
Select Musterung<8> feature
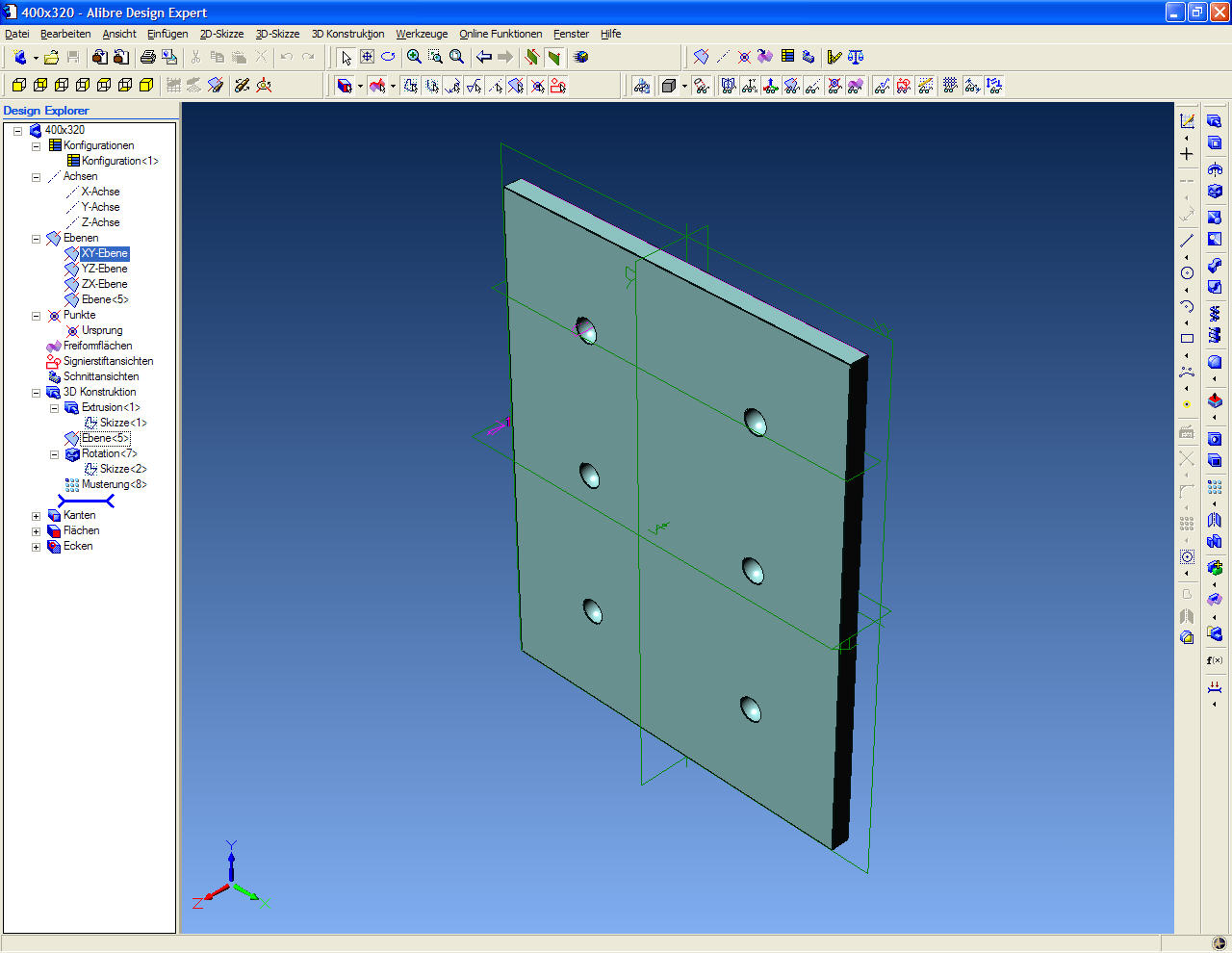[x=114, y=484]
